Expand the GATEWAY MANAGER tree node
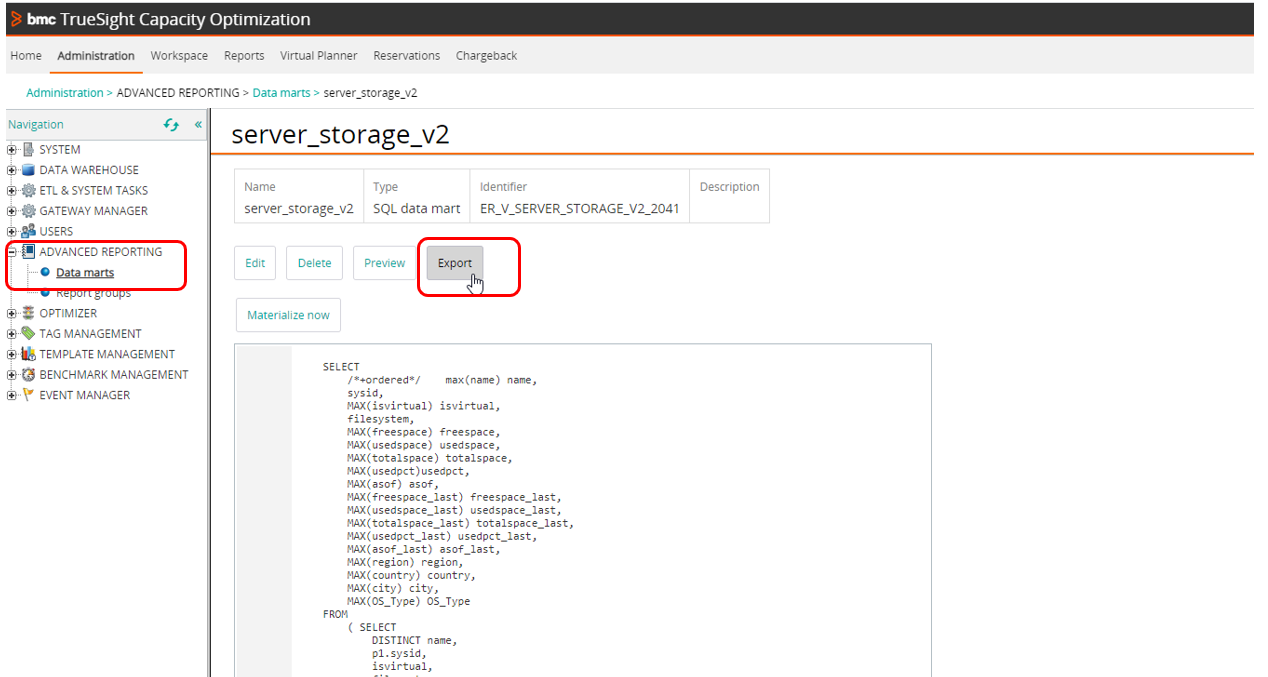 coord(12,211)
